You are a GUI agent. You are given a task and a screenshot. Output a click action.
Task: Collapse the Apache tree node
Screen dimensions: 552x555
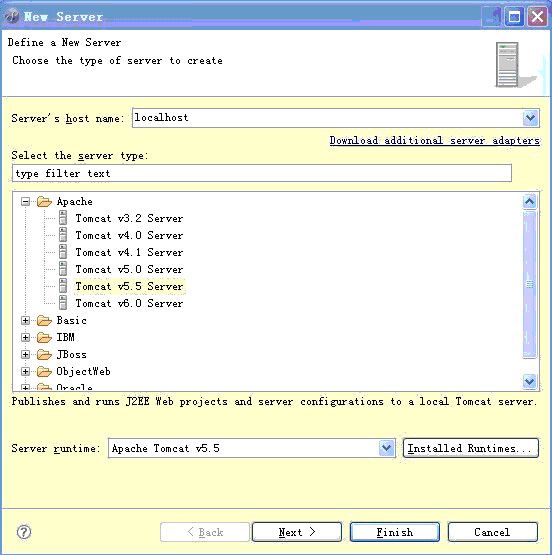(x=25, y=202)
